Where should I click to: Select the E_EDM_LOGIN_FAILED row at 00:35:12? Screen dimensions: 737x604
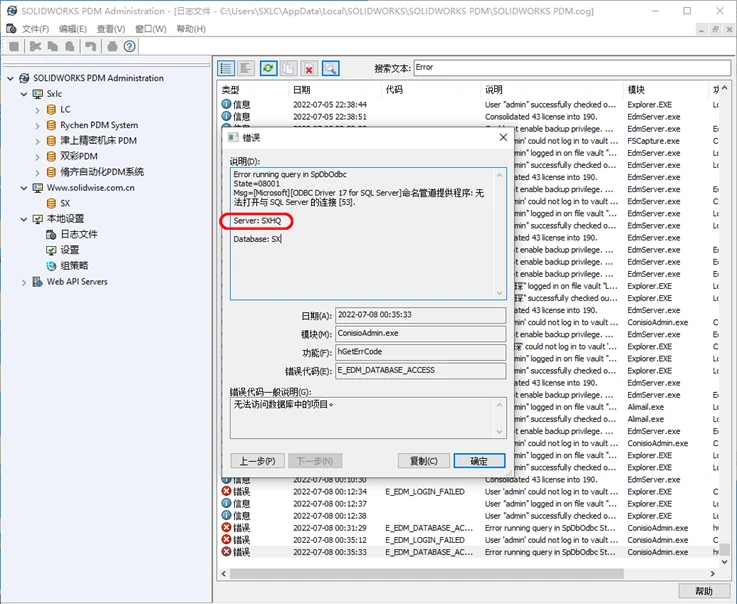(469, 540)
